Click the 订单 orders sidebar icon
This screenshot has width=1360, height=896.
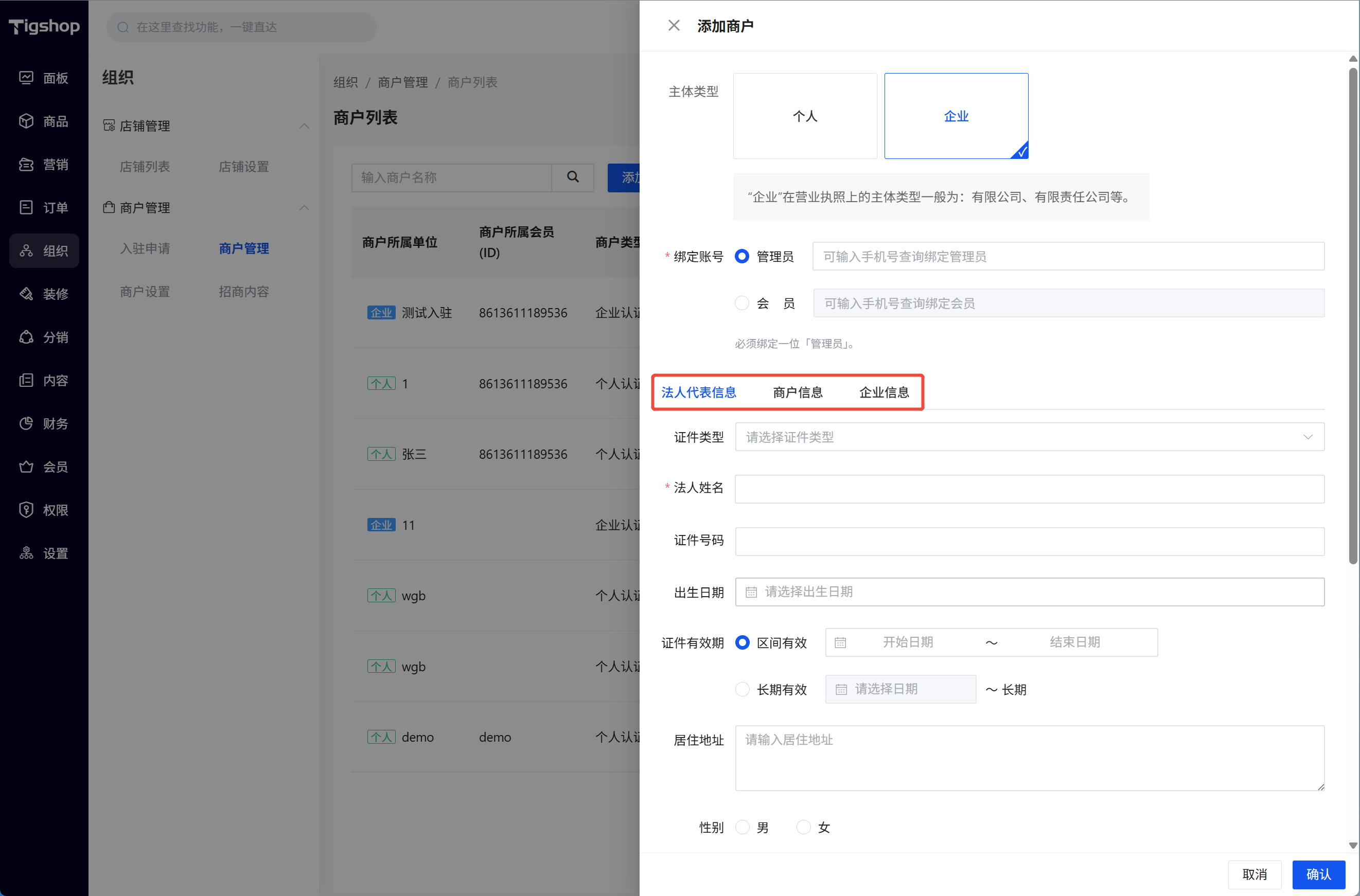[26, 207]
